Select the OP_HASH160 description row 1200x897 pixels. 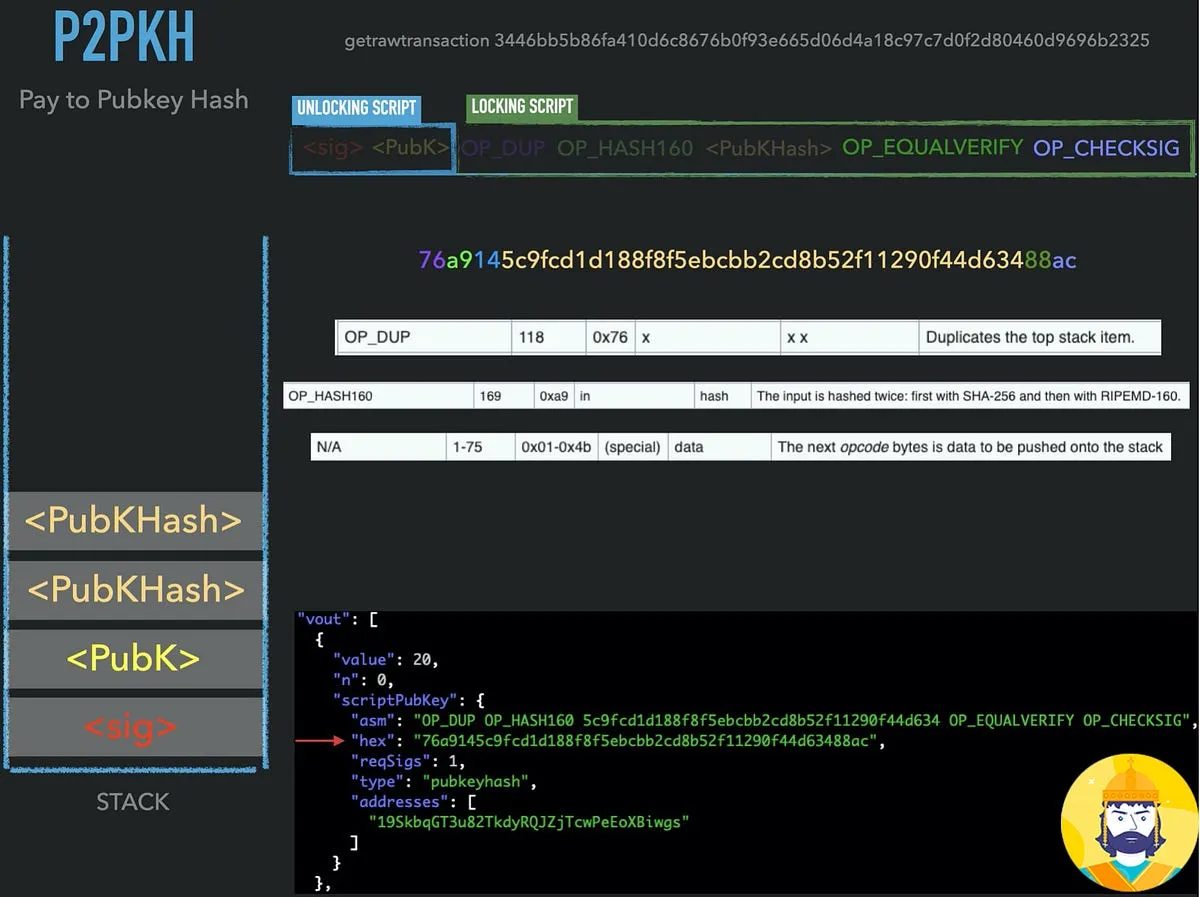point(968,396)
